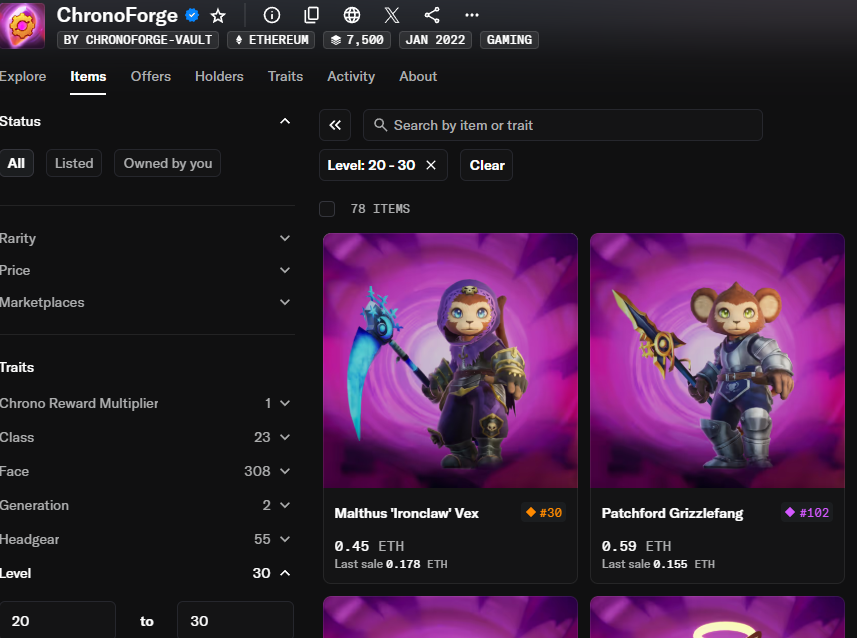857x638 pixels.
Task: Click the copy icon in the header
Action: point(311,15)
